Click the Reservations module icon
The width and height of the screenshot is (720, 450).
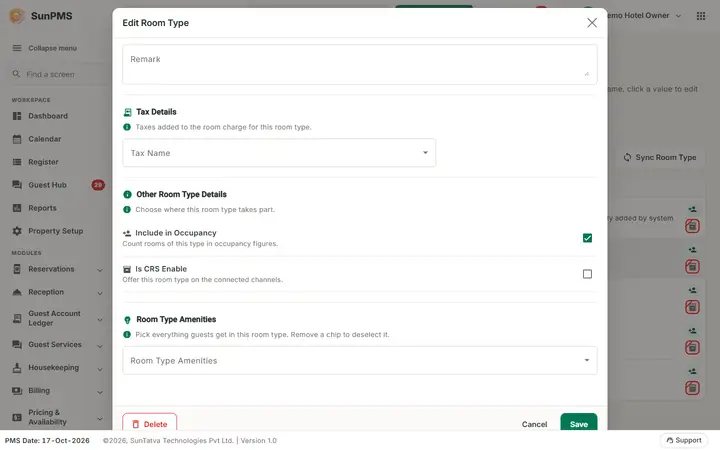(x=17, y=269)
